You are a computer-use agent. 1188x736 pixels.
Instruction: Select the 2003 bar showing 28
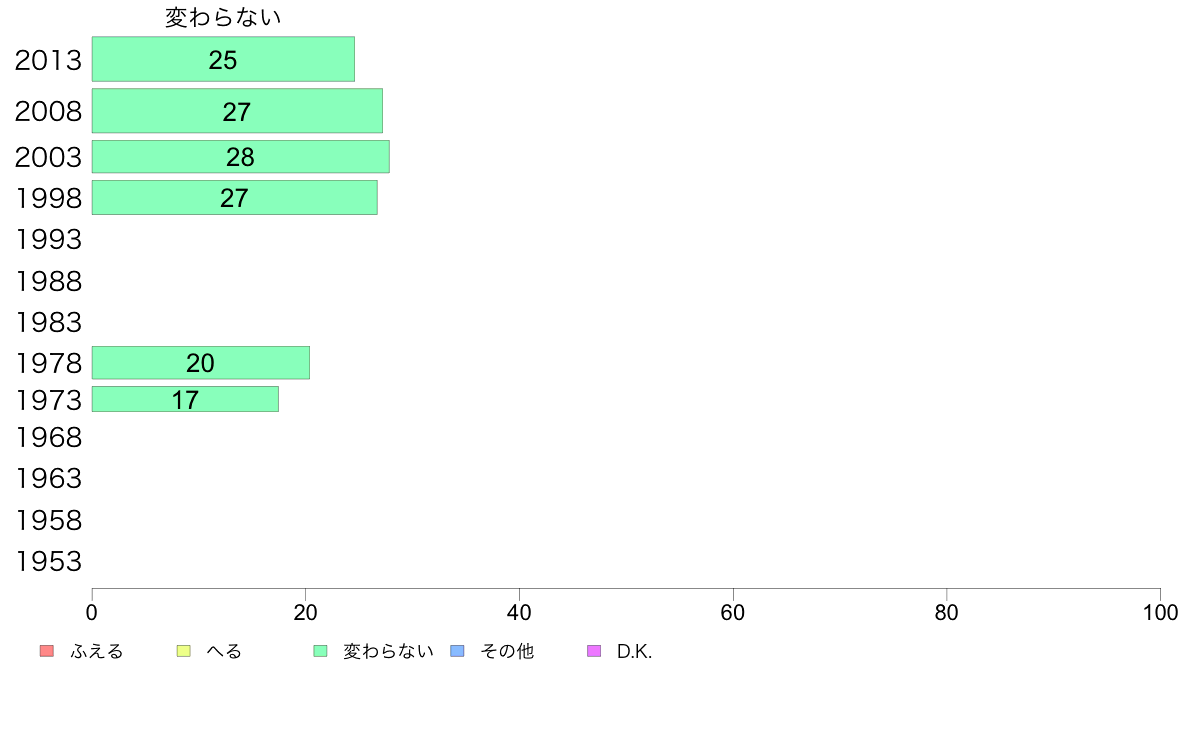pyautogui.click(x=241, y=157)
